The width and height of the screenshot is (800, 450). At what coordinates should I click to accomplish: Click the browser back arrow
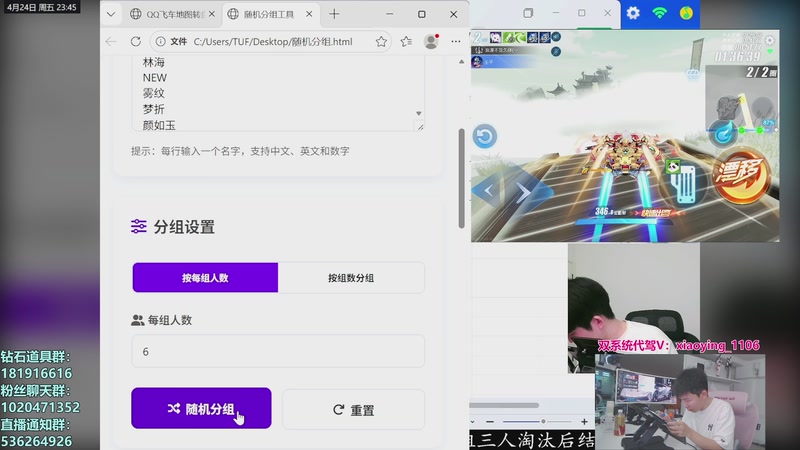click(x=111, y=41)
